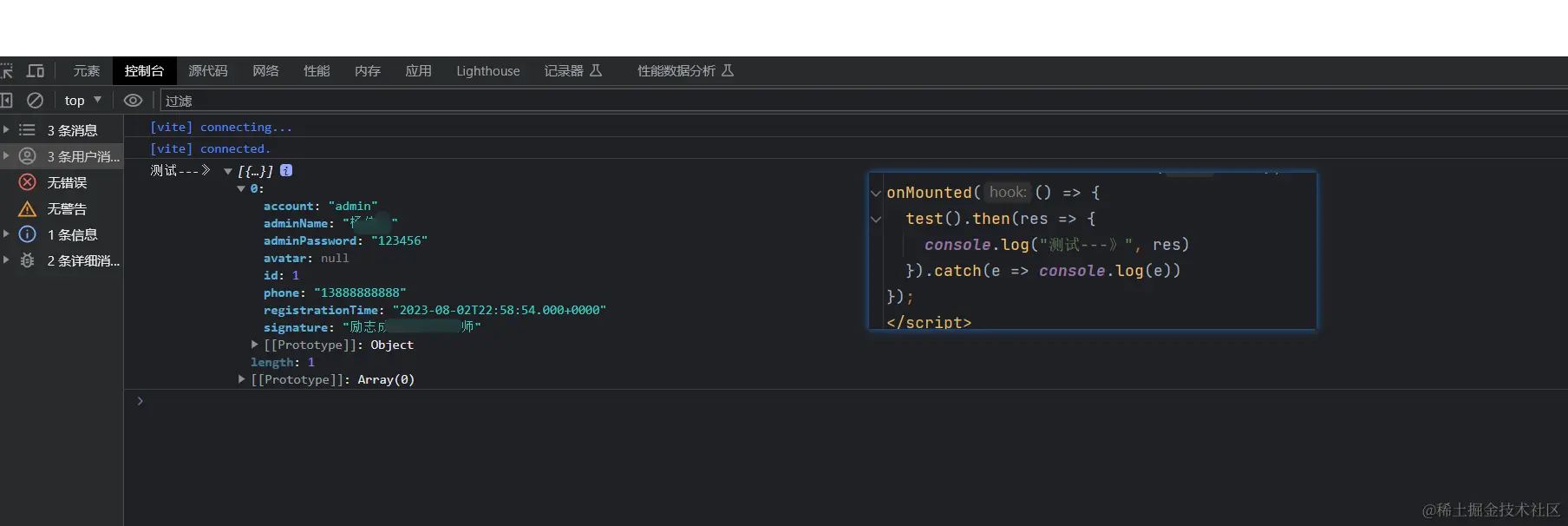This screenshot has height=526, width=1568.
Task: Expand the 2 条详细消息 sidebar group
Action: coord(6,260)
